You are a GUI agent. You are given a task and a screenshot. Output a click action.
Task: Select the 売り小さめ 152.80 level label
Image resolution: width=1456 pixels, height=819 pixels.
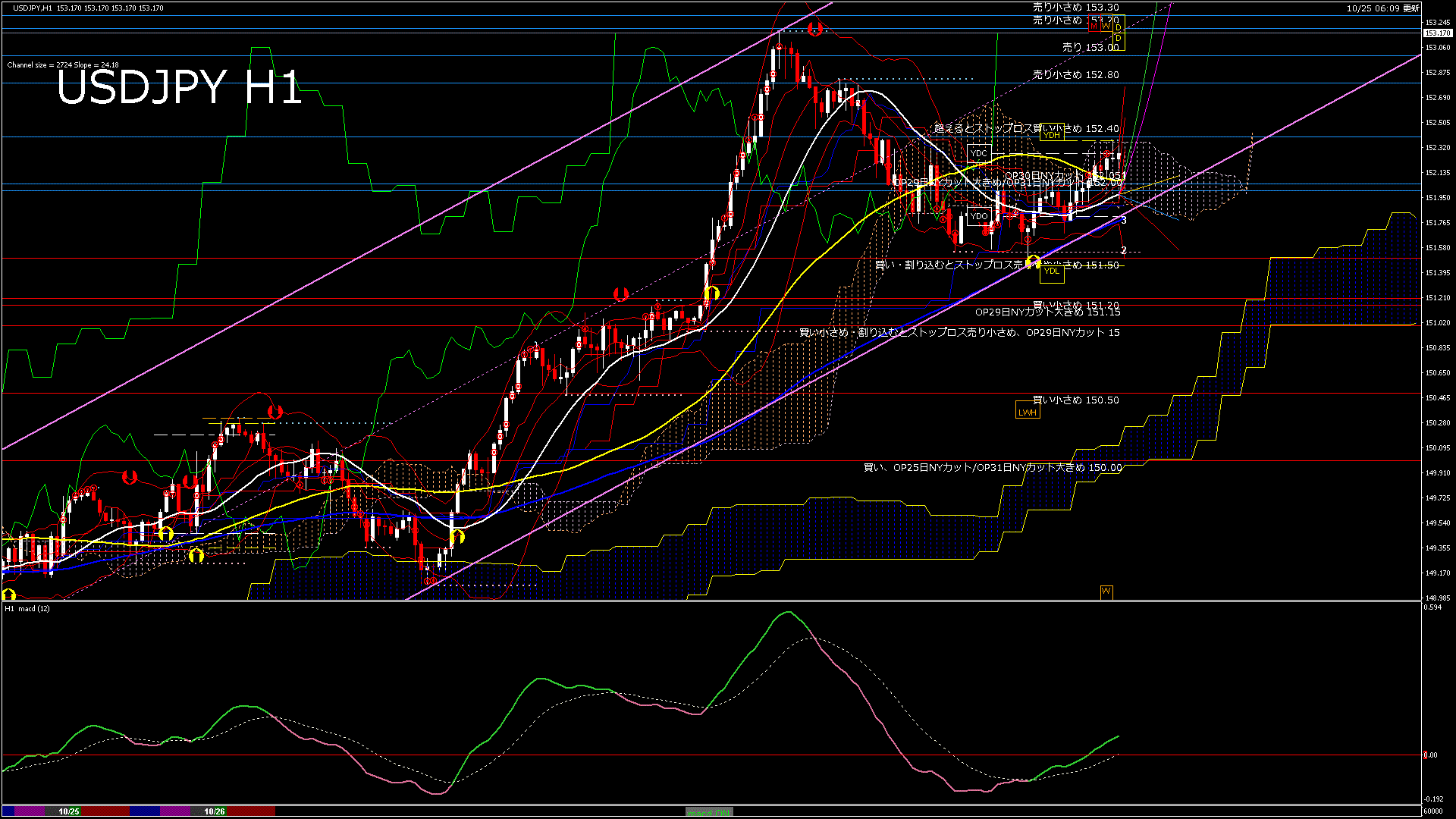coord(1075,74)
